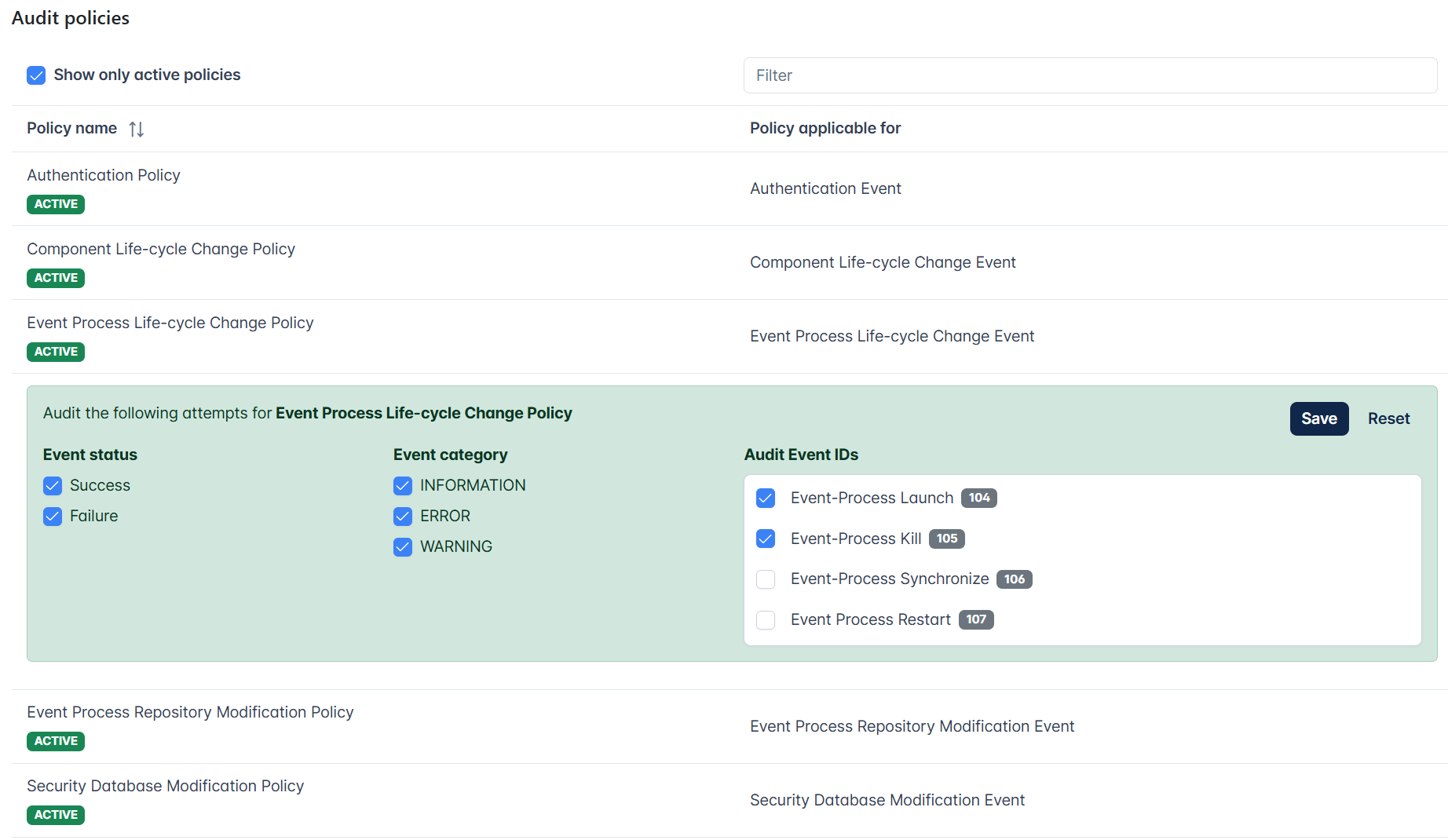Toggle Show only active policies checkbox

[36, 75]
